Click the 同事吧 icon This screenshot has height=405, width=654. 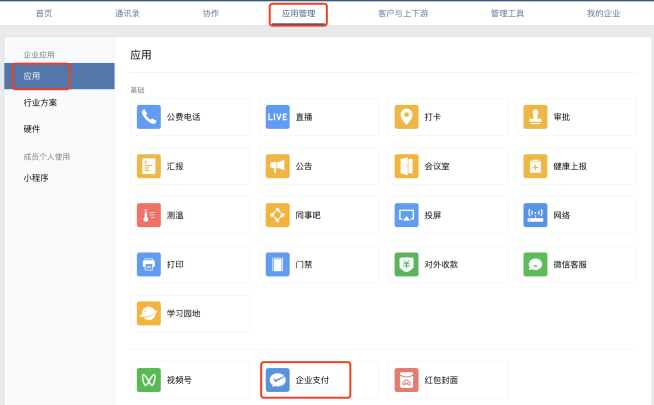(x=277, y=215)
